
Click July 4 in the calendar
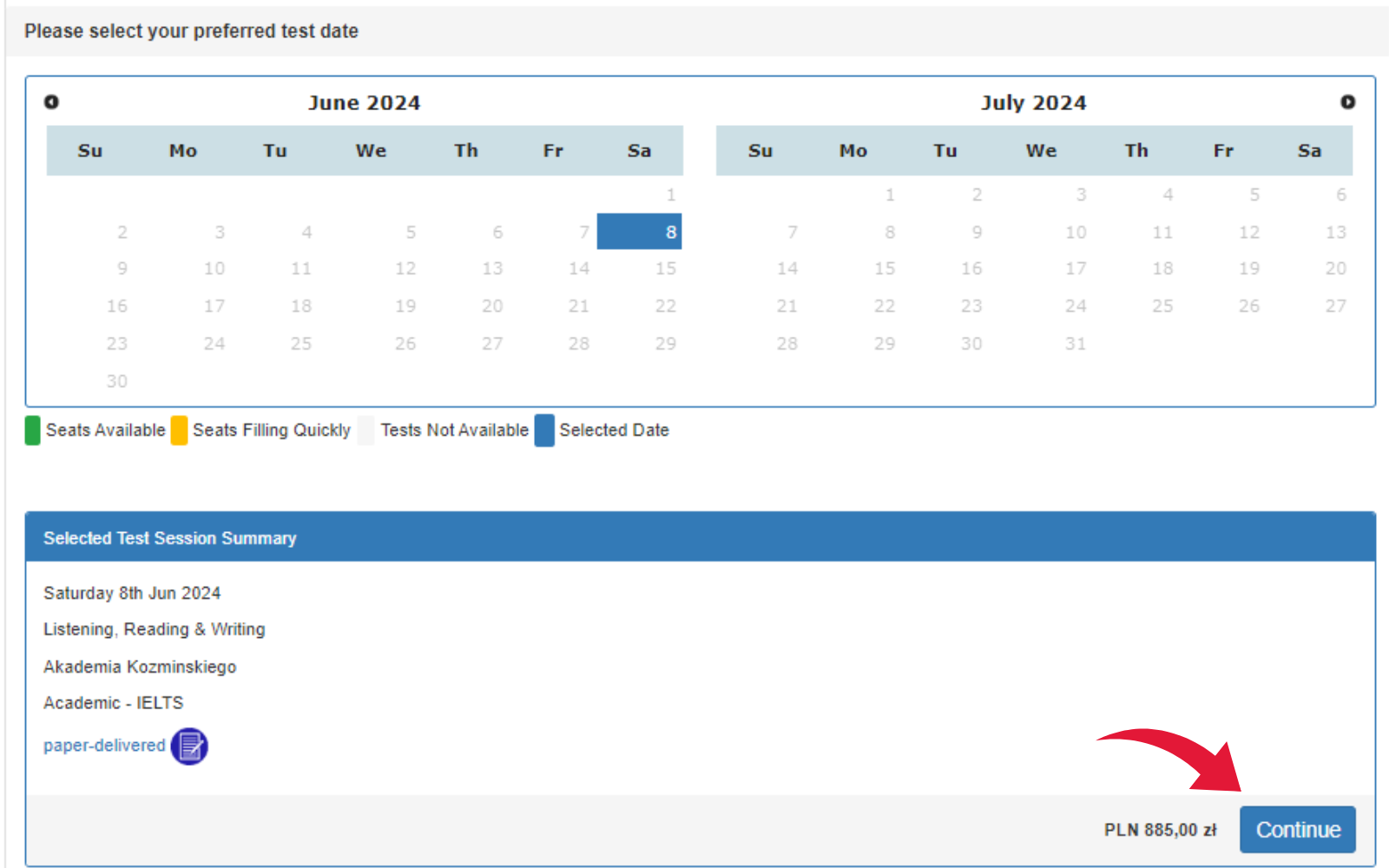[x=1168, y=195]
